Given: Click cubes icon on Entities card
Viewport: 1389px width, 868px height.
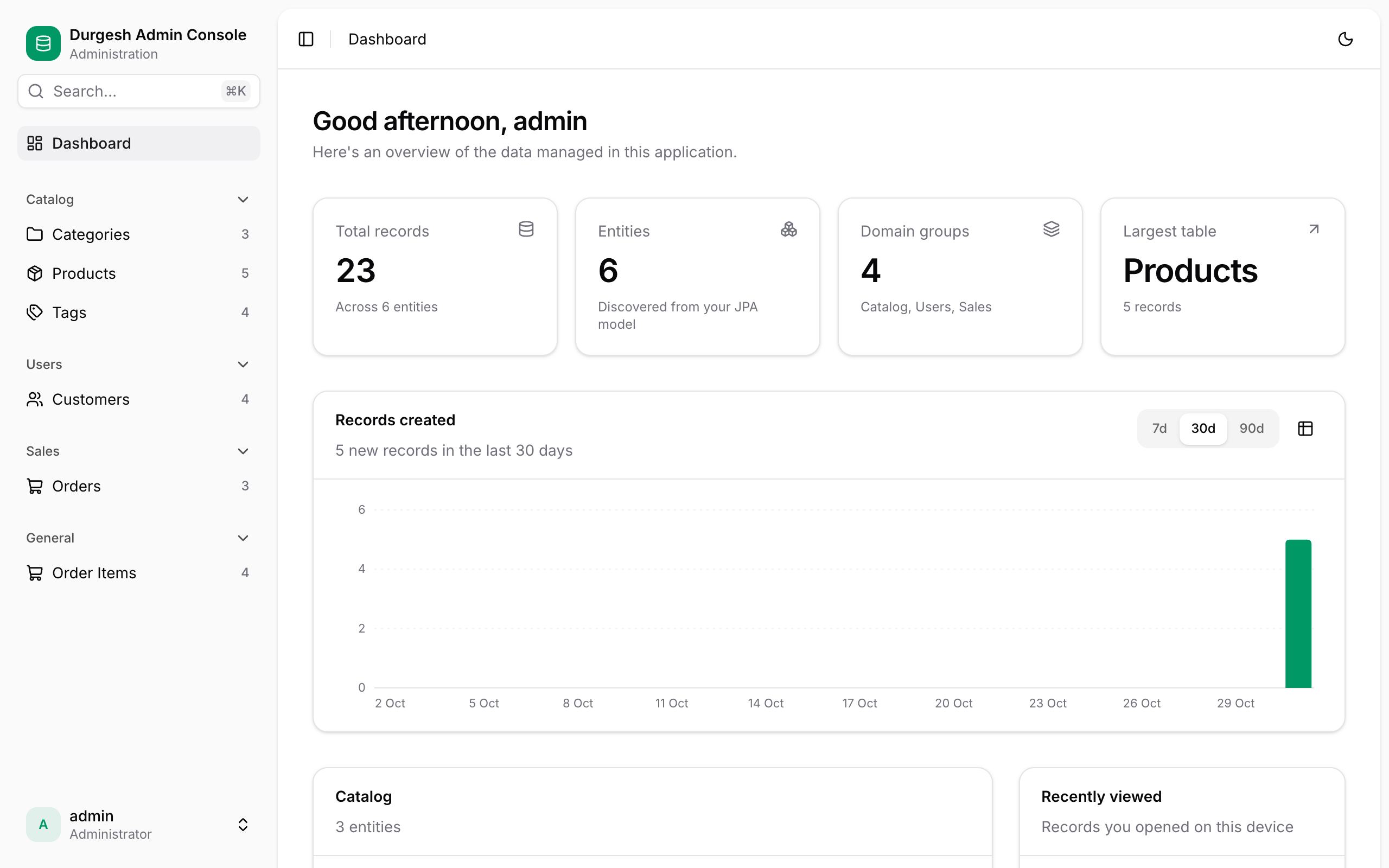Looking at the screenshot, I should [788, 229].
